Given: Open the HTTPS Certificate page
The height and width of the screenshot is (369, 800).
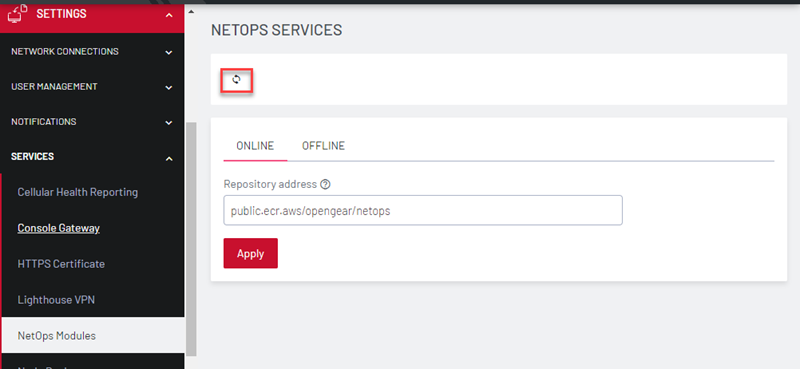Looking at the screenshot, I should tap(61, 264).
